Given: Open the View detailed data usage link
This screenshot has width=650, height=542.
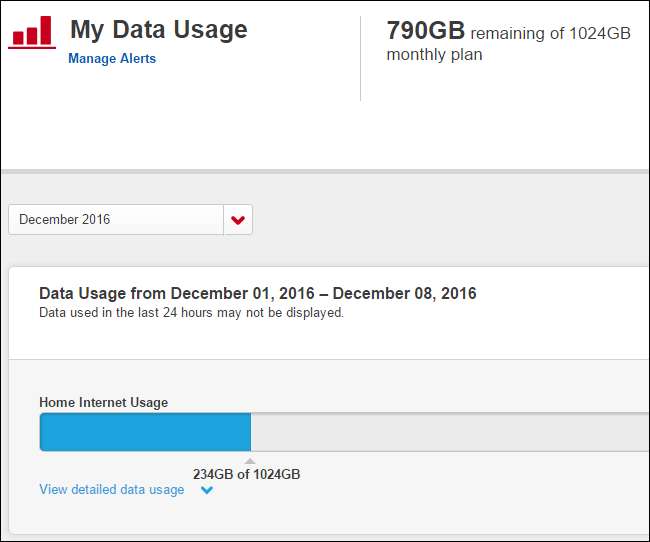Looking at the screenshot, I should pyautogui.click(x=111, y=490).
